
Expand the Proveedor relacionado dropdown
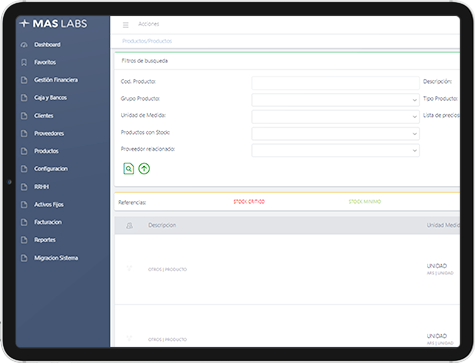[x=335, y=150]
